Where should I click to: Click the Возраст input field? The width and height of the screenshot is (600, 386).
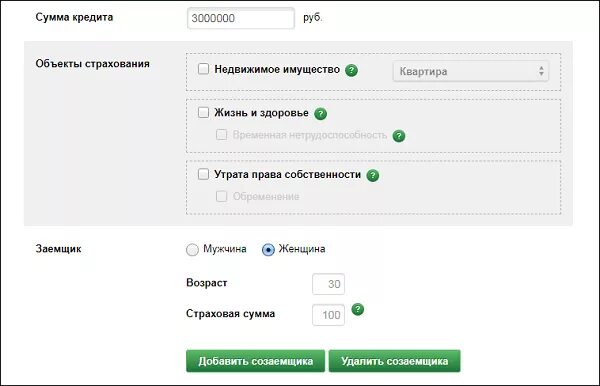pos(328,284)
